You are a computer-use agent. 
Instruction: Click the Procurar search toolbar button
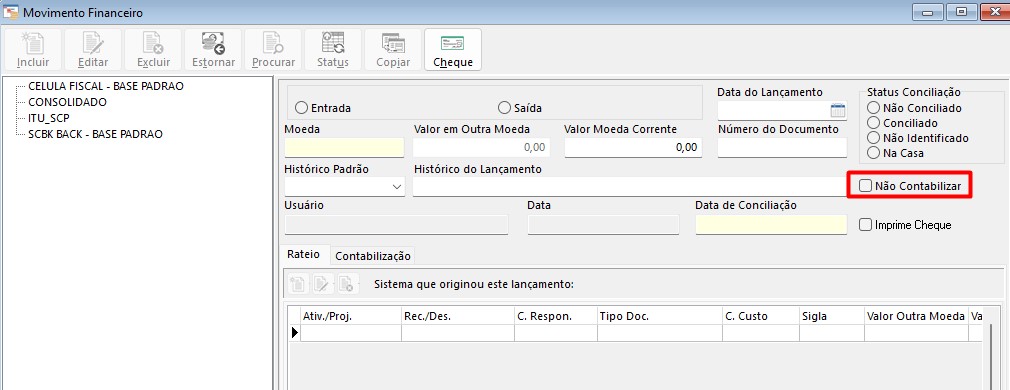pyautogui.click(x=273, y=50)
